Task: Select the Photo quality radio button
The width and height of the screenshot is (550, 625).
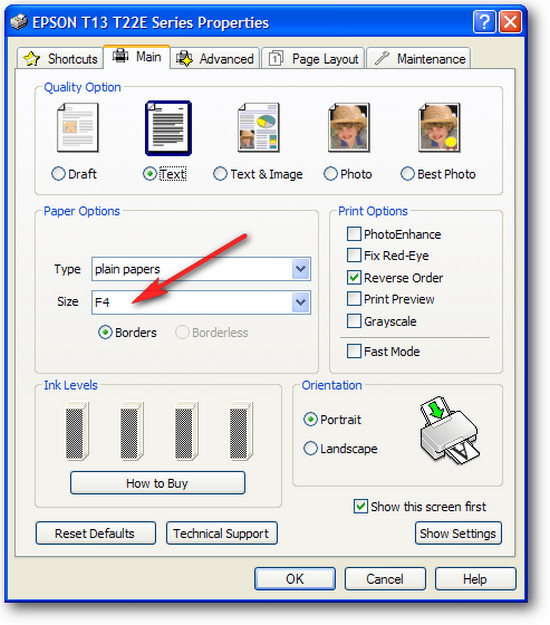Action: coord(330,174)
